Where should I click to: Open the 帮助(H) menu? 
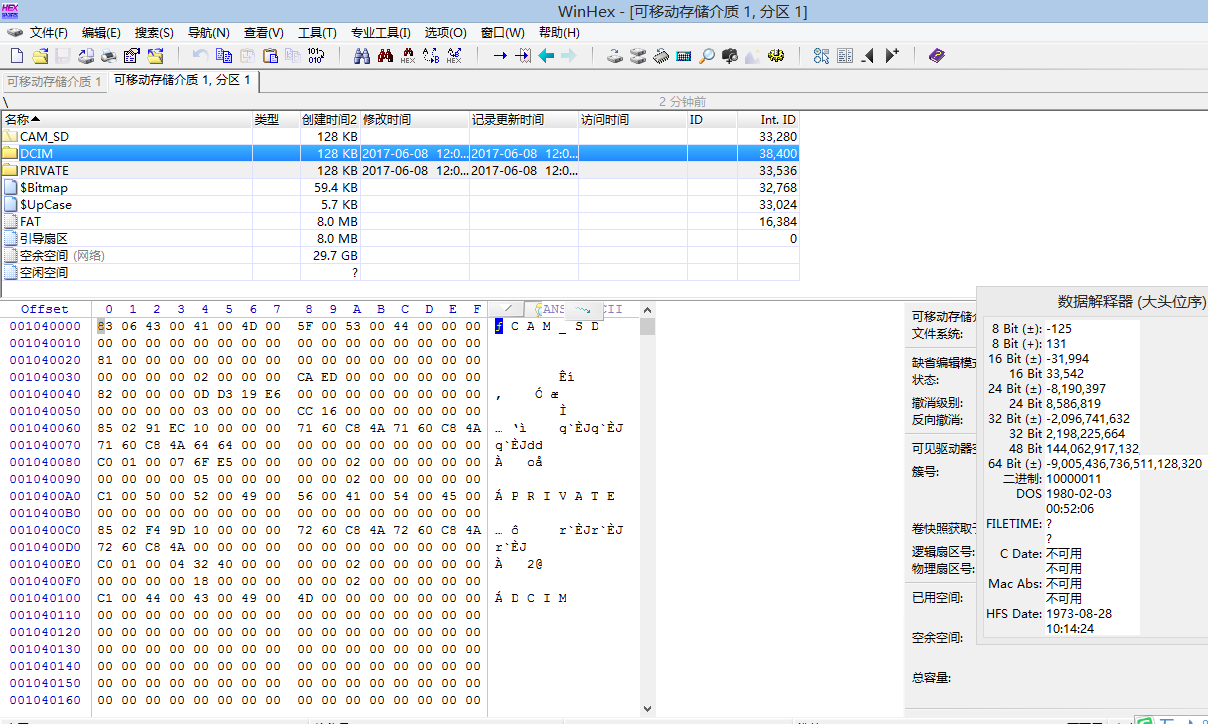pyautogui.click(x=559, y=33)
